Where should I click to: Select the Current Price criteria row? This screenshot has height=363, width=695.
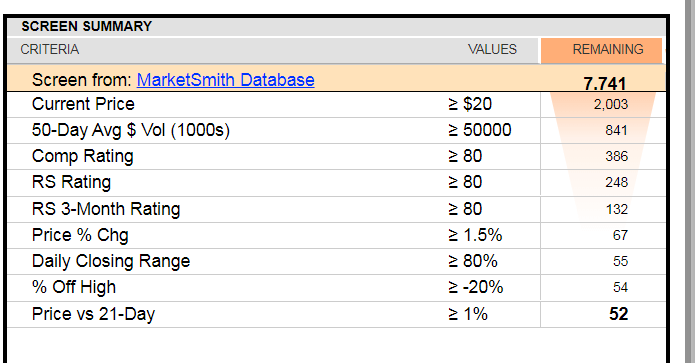[336, 105]
